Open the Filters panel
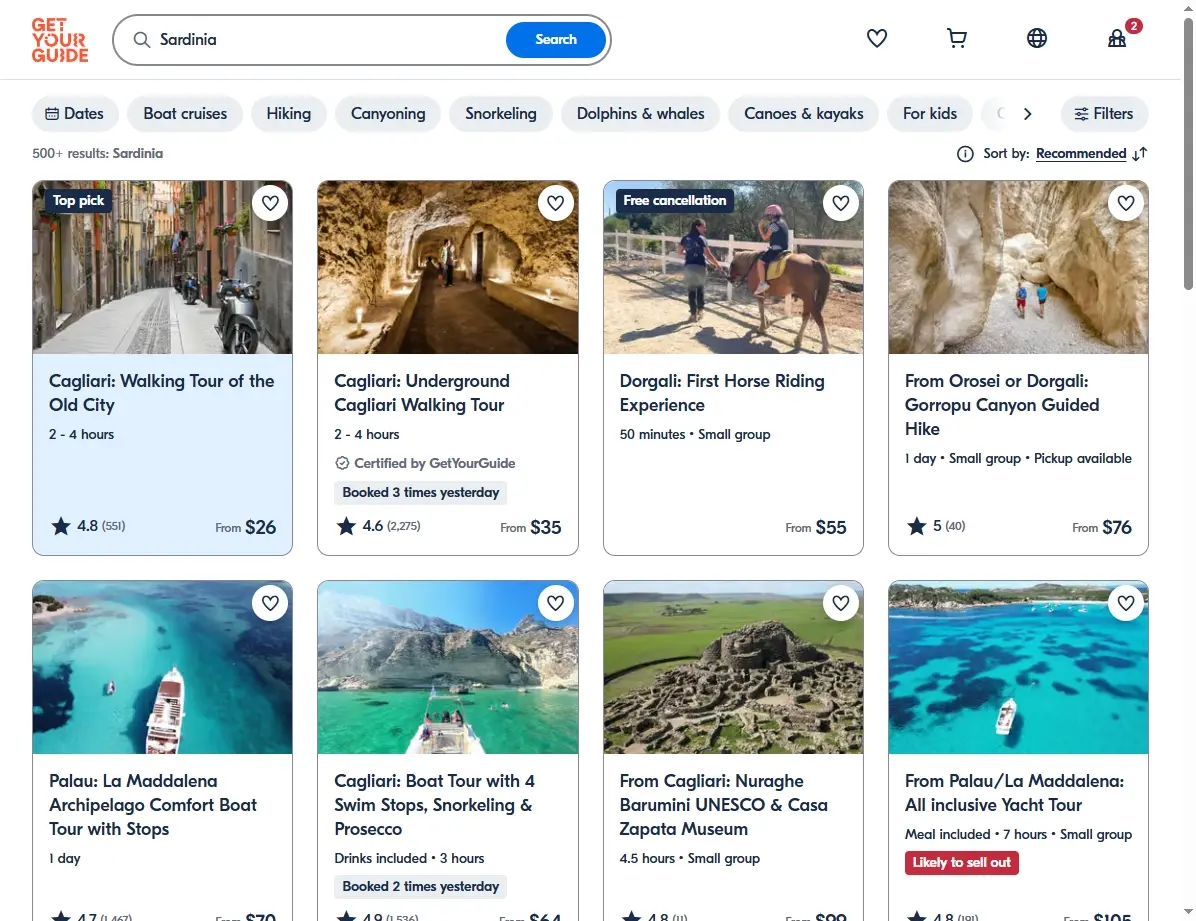This screenshot has width=1196, height=921. [1104, 114]
